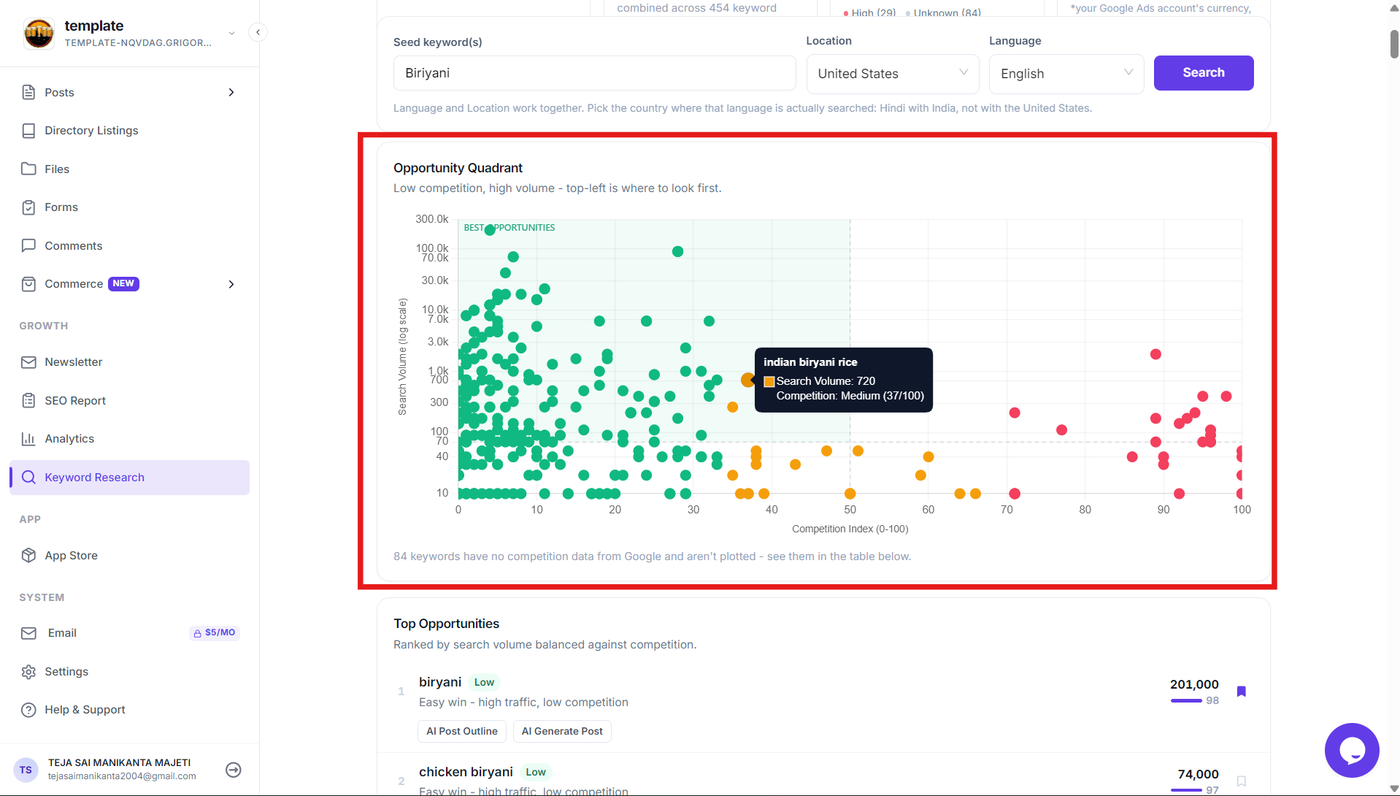This screenshot has width=1400, height=796.
Task: Click the orange indian biryani rice data point
Action: click(748, 380)
